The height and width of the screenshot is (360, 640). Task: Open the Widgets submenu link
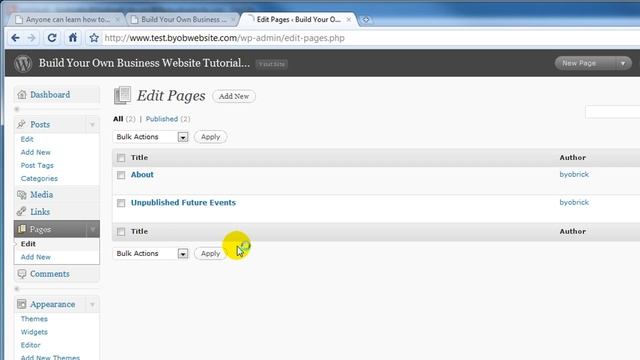tap(34, 332)
